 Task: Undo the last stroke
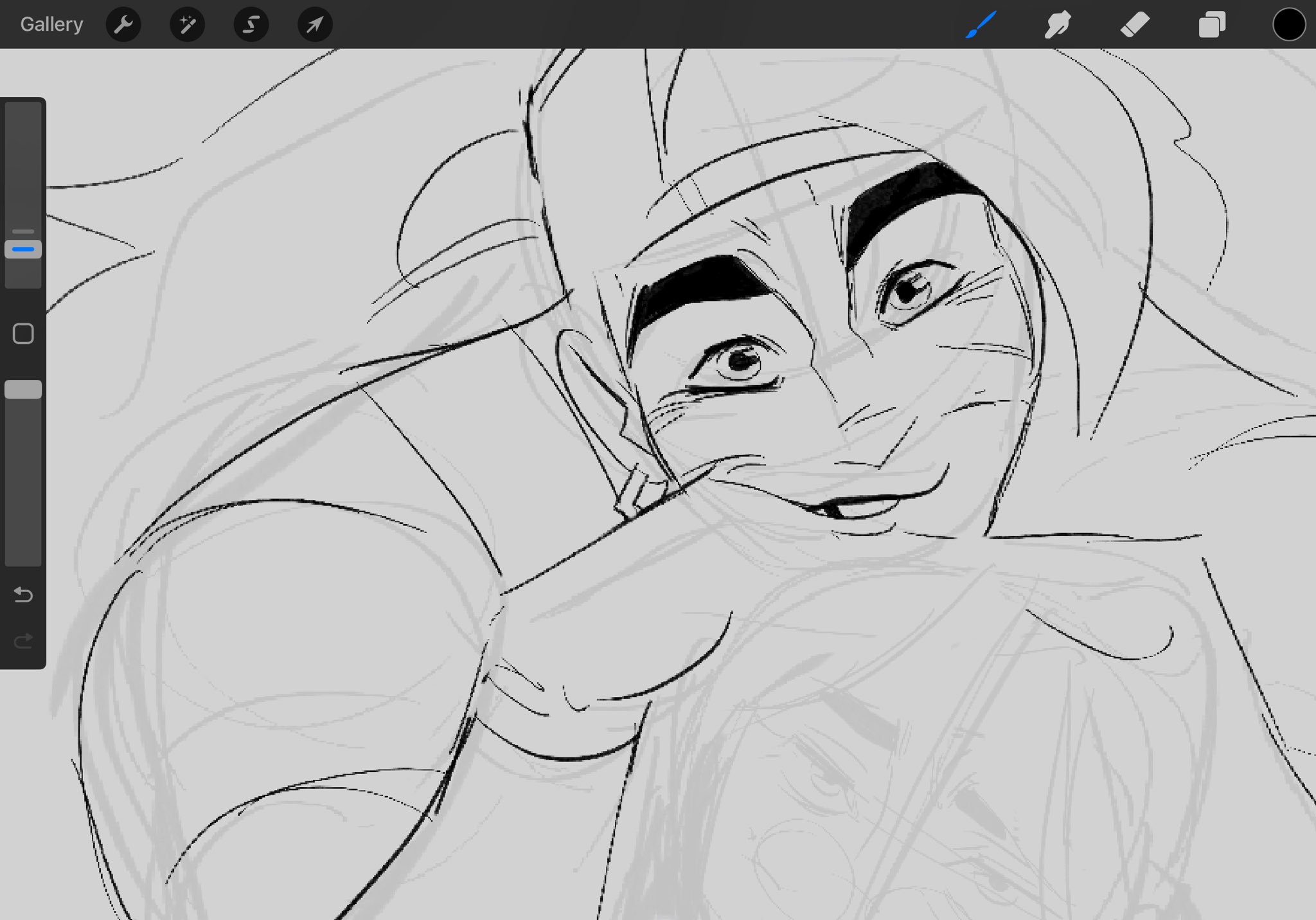tap(23, 595)
